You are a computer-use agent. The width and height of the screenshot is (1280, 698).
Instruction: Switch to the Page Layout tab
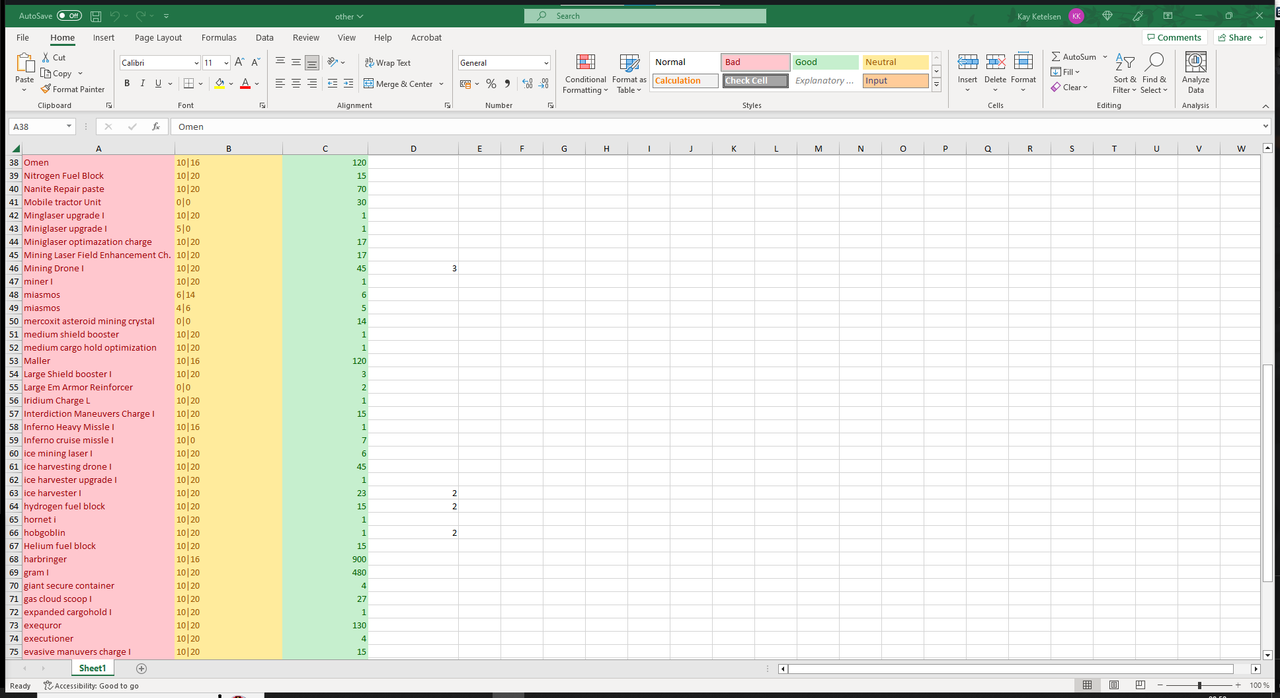point(158,38)
